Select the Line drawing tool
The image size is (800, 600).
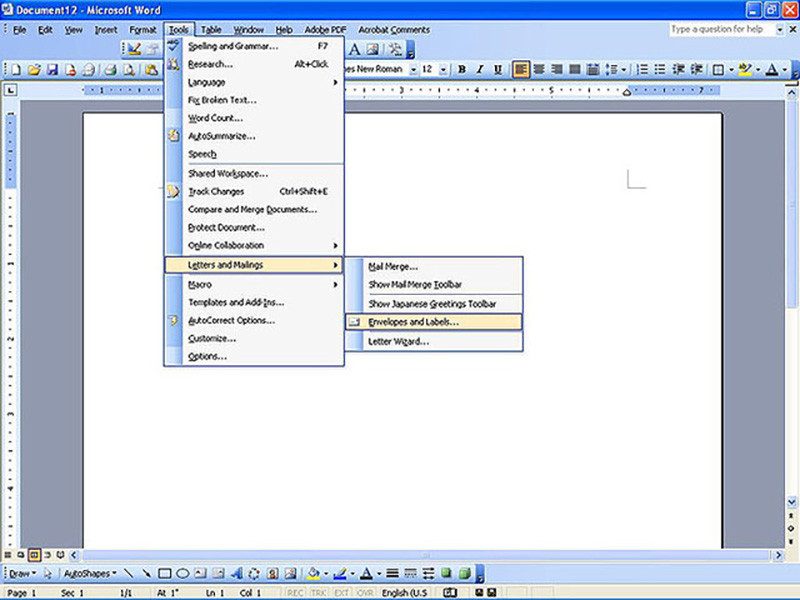(129, 573)
